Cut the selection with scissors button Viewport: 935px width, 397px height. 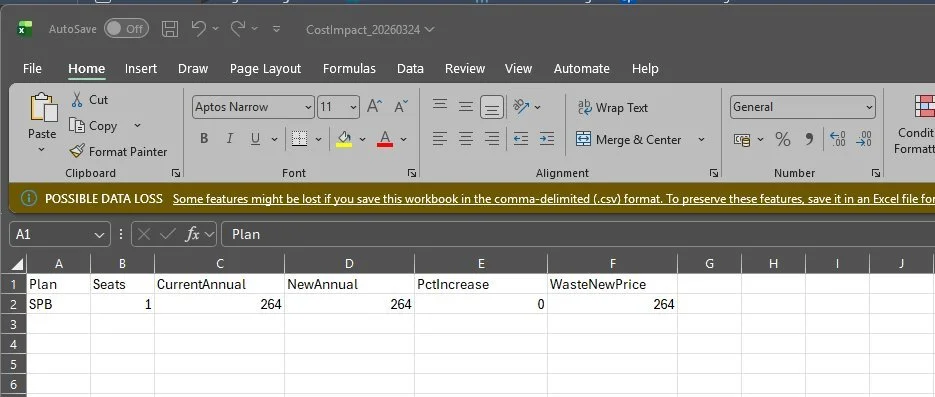[x=89, y=100]
